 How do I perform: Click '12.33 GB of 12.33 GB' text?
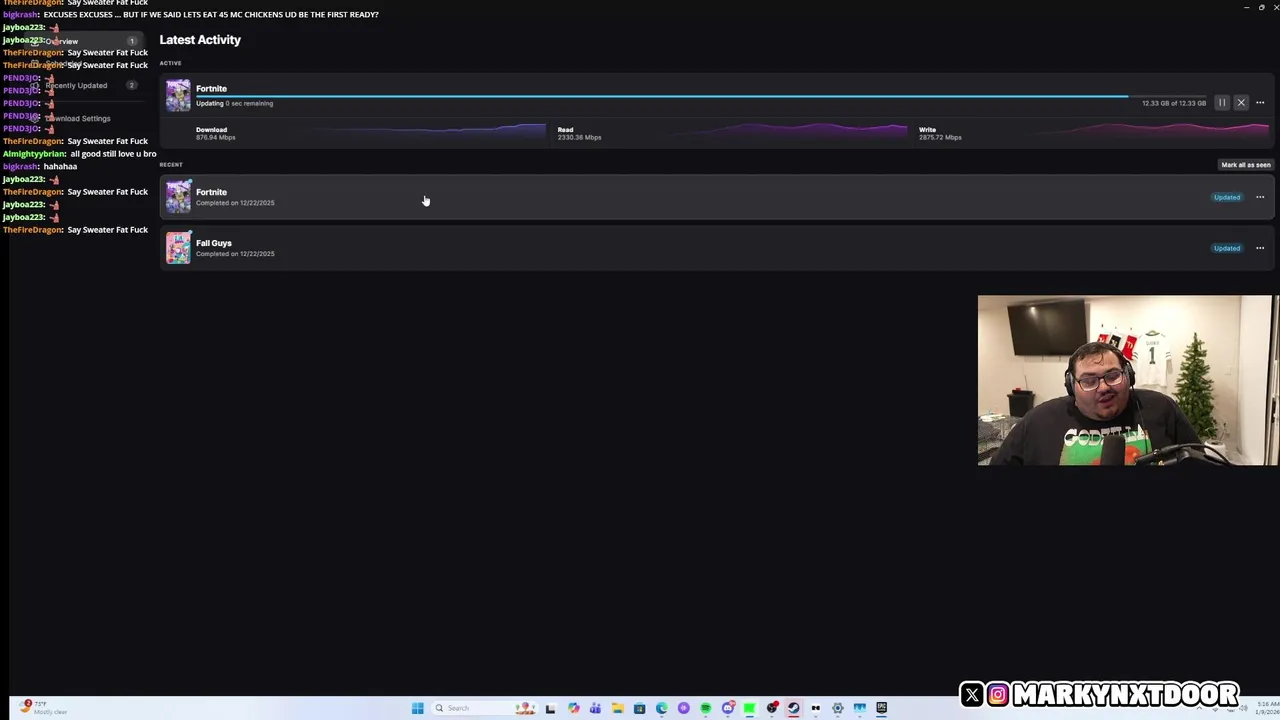pyautogui.click(x=1174, y=103)
